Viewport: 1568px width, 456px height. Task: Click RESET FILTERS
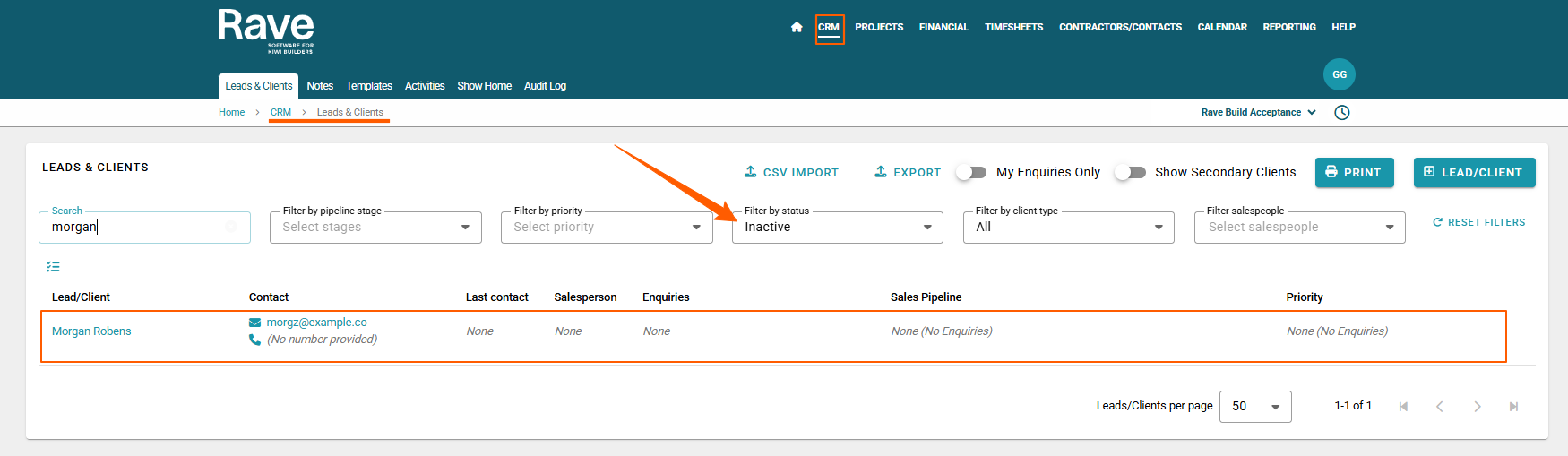pos(1478,222)
